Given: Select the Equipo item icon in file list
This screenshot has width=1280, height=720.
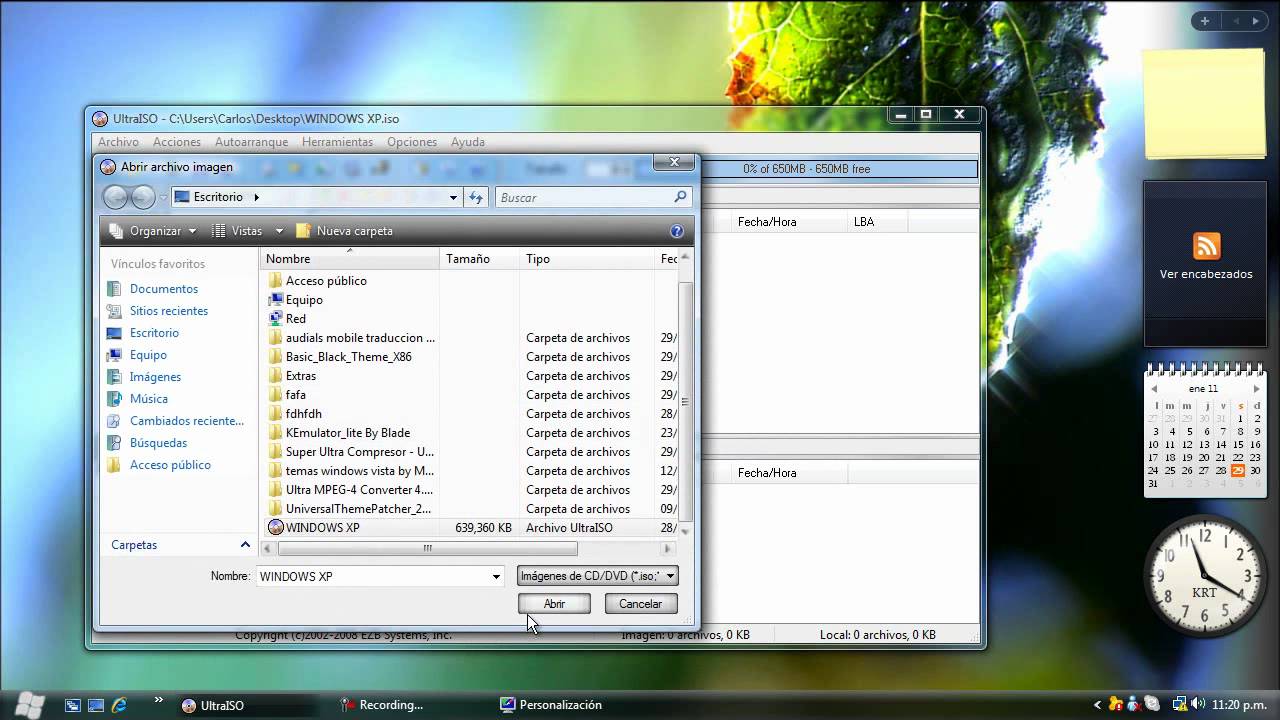Looking at the screenshot, I should (x=276, y=300).
